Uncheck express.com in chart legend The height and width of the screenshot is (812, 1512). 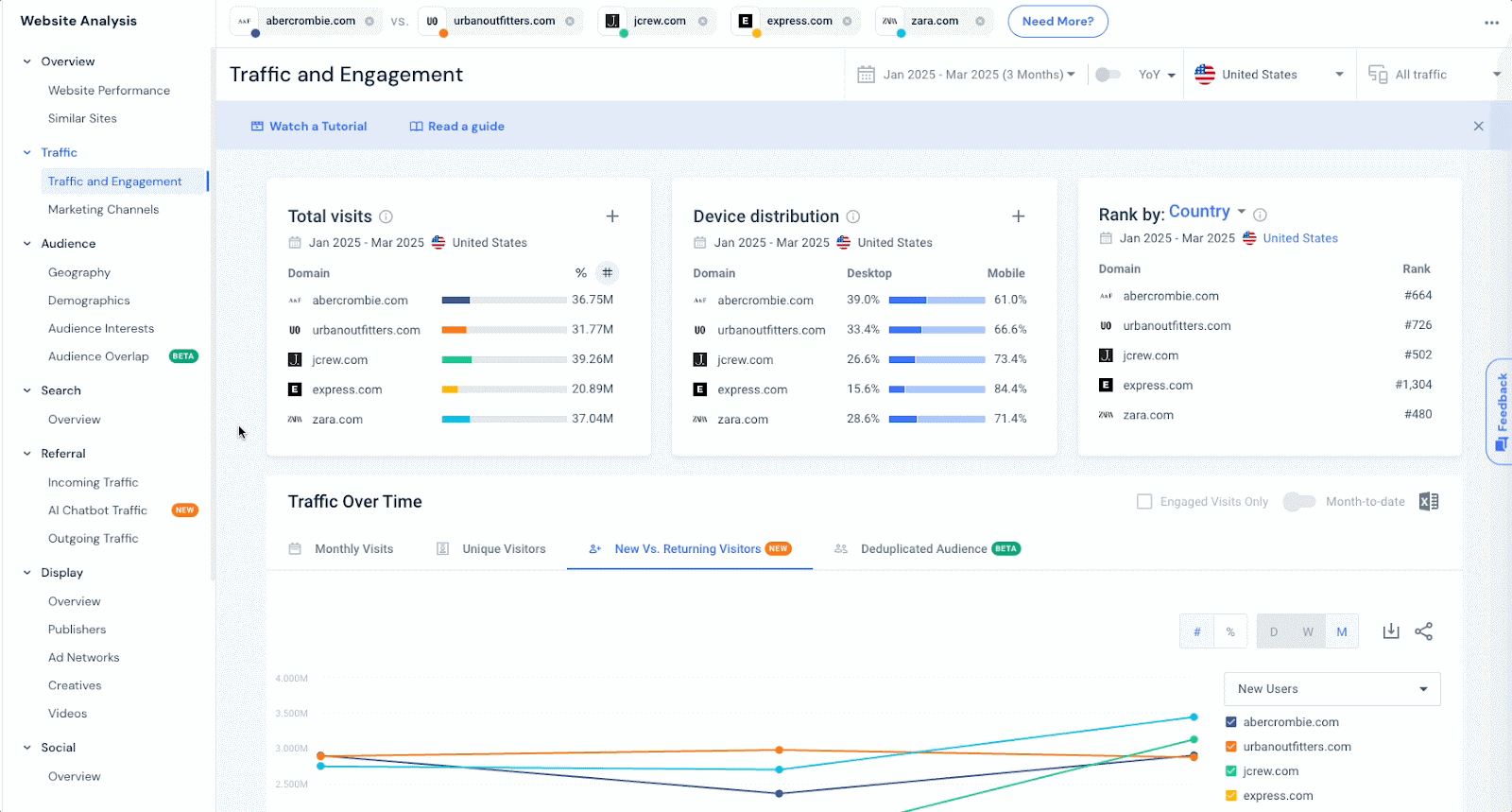tap(1231, 796)
